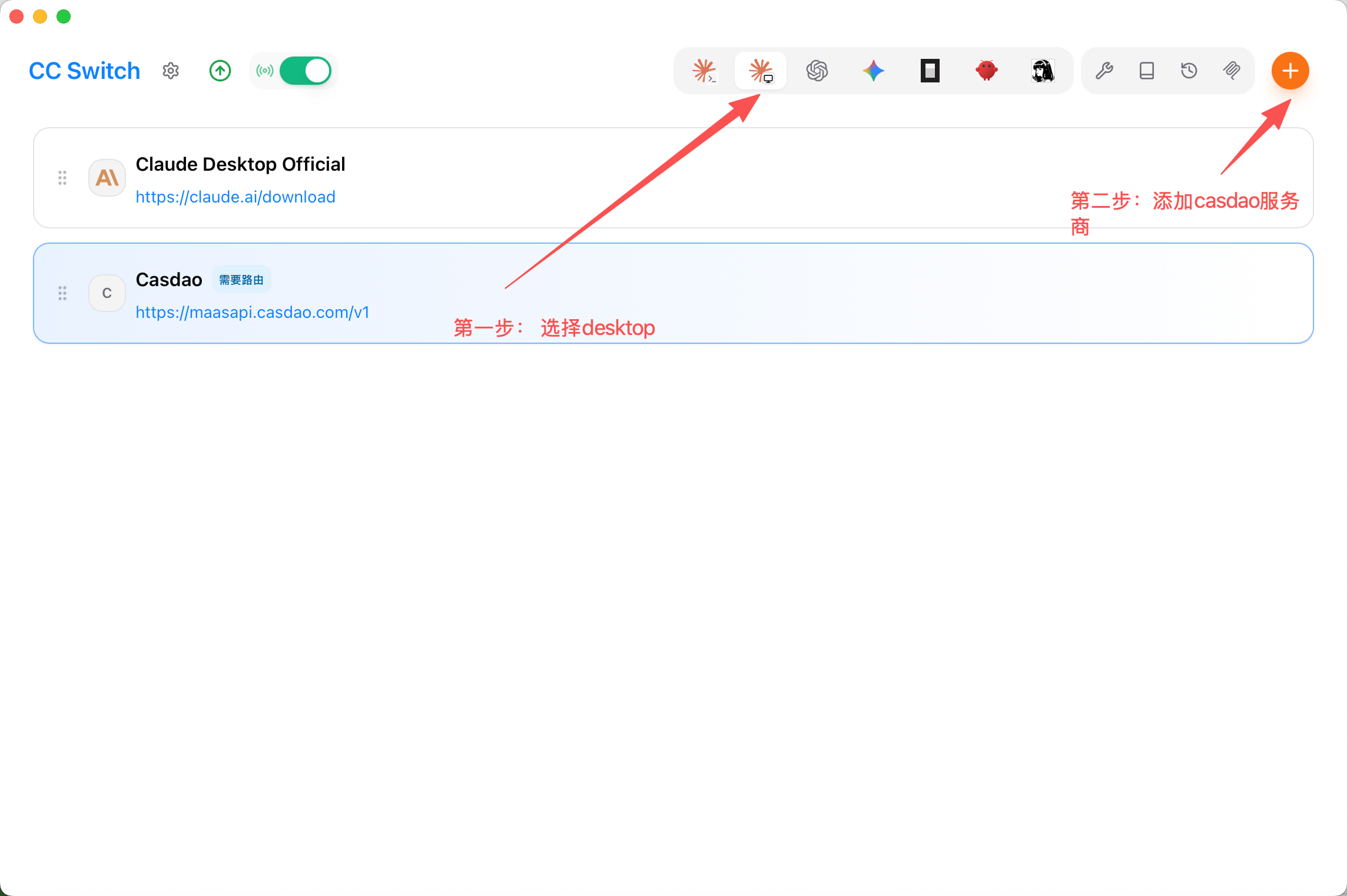Toggle the green proxy switch off
1347x896 pixels.
[x=306, y=71]
